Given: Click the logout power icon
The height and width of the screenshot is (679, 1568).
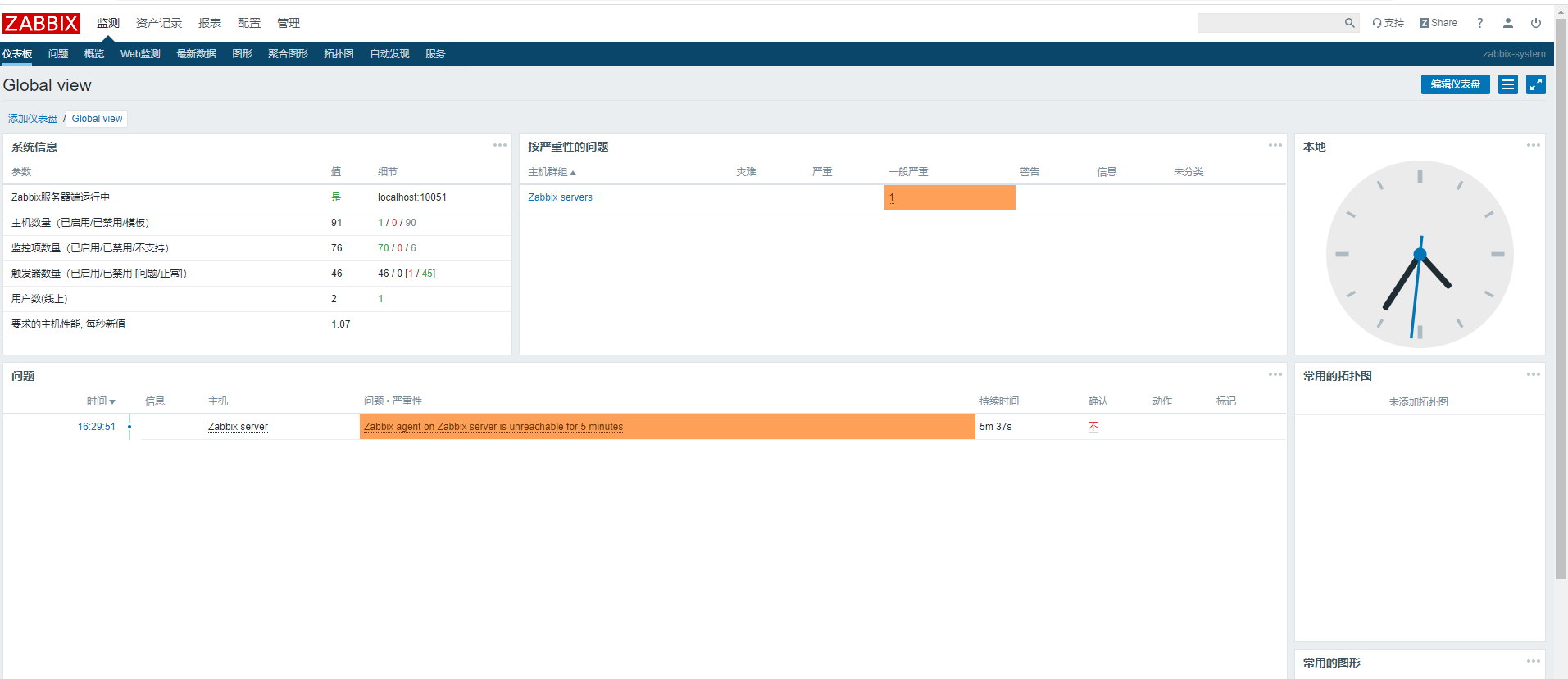Looking at the screenshot, I should pos(1536,23).
